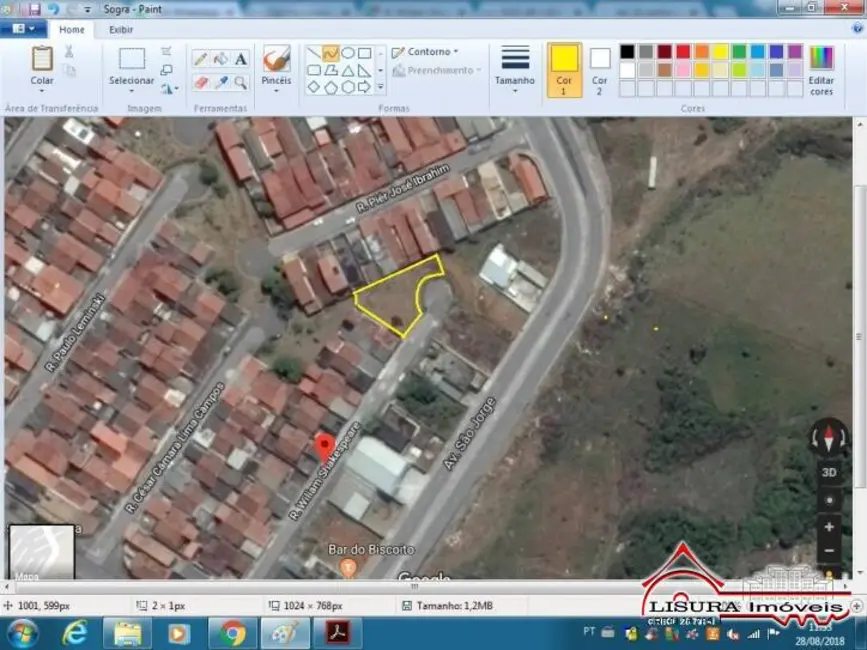The image size is (867, 650).
Task: Click the Editar cores button
Action: pos(822,70)
